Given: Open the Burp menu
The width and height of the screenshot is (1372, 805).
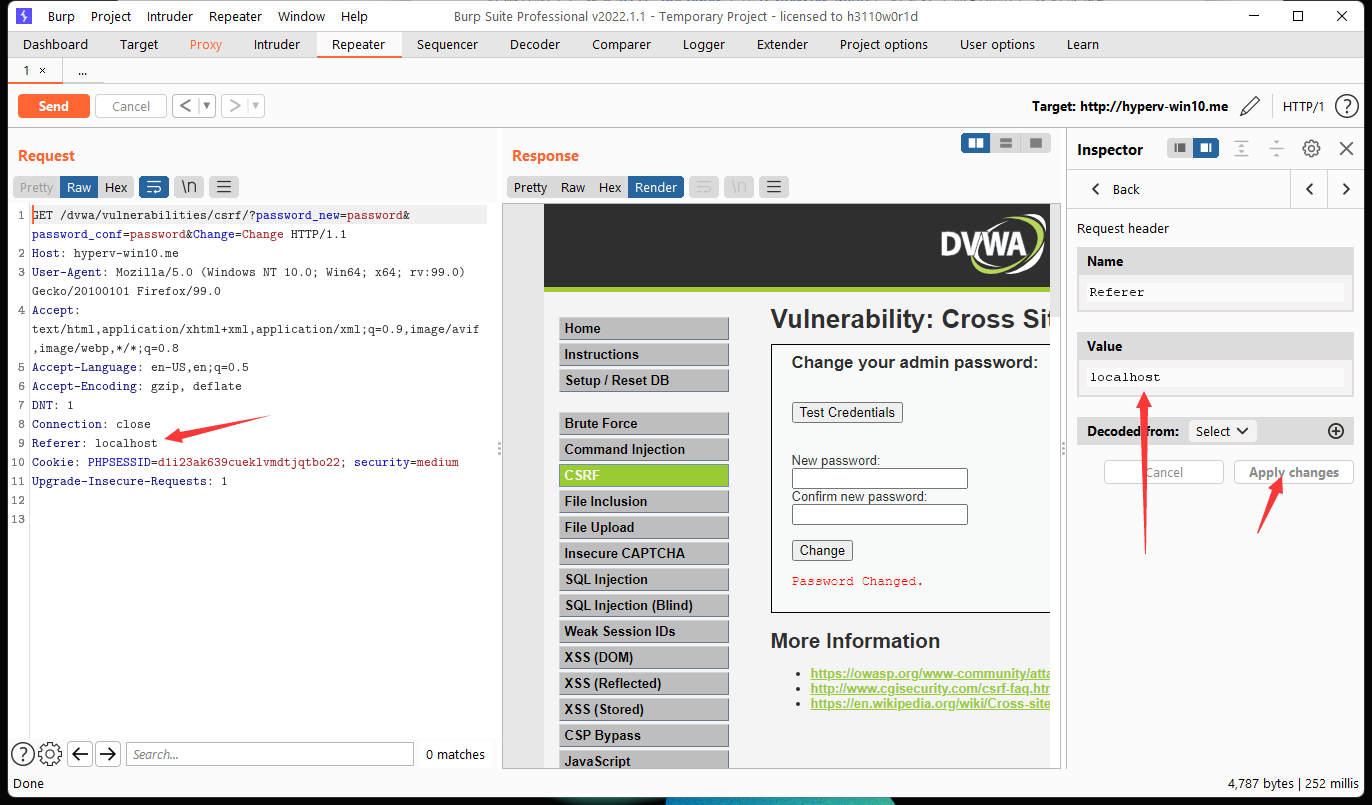Looking at the screenshot, I should coord(61,16).
